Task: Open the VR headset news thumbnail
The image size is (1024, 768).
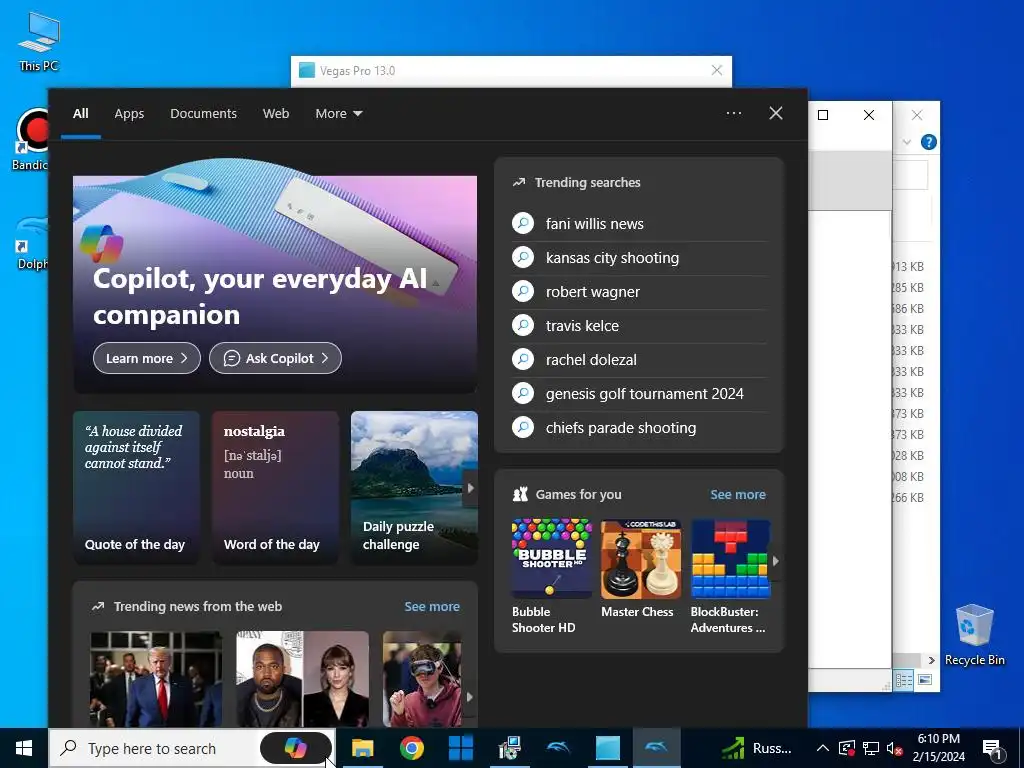Action: [x=422, y=679]
